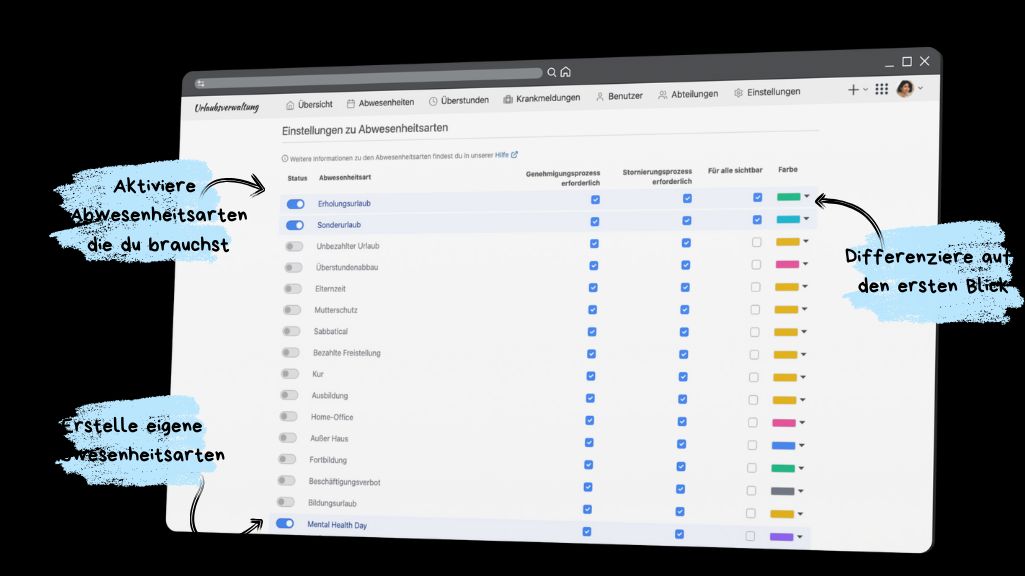Click the browser address bar field
1025x576 pixels.
[368, 78]
